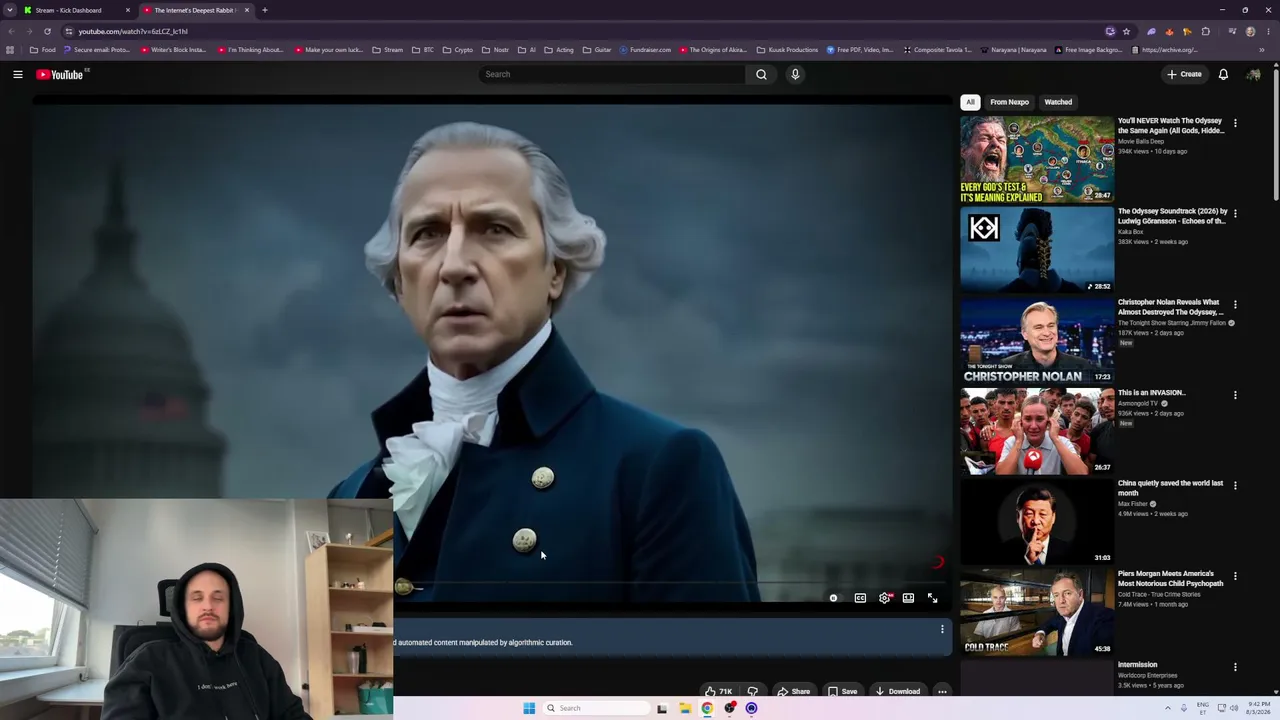Click the address bar URL
Screen dimensions: 1280x720
tap(133, 31)
